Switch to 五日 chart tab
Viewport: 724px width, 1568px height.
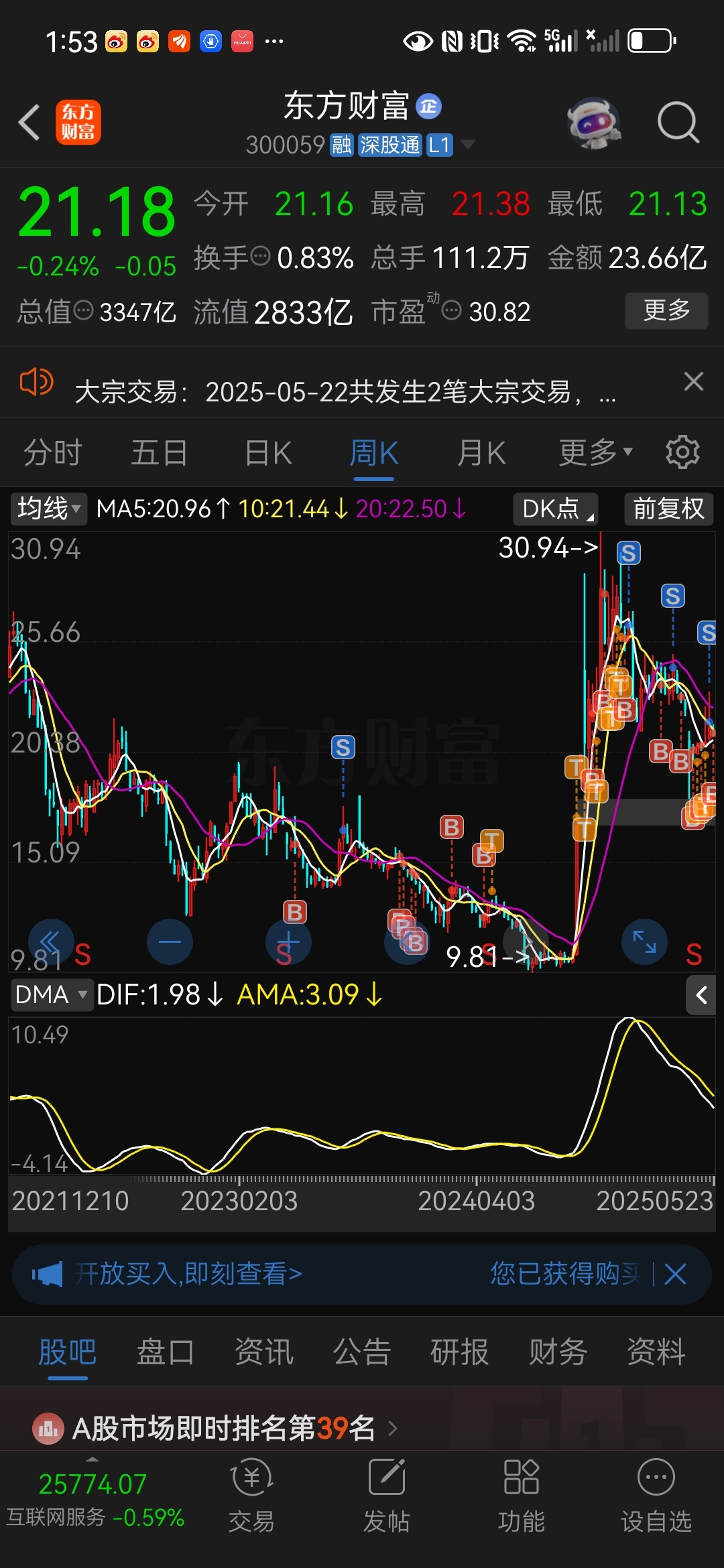pos(159,453)
